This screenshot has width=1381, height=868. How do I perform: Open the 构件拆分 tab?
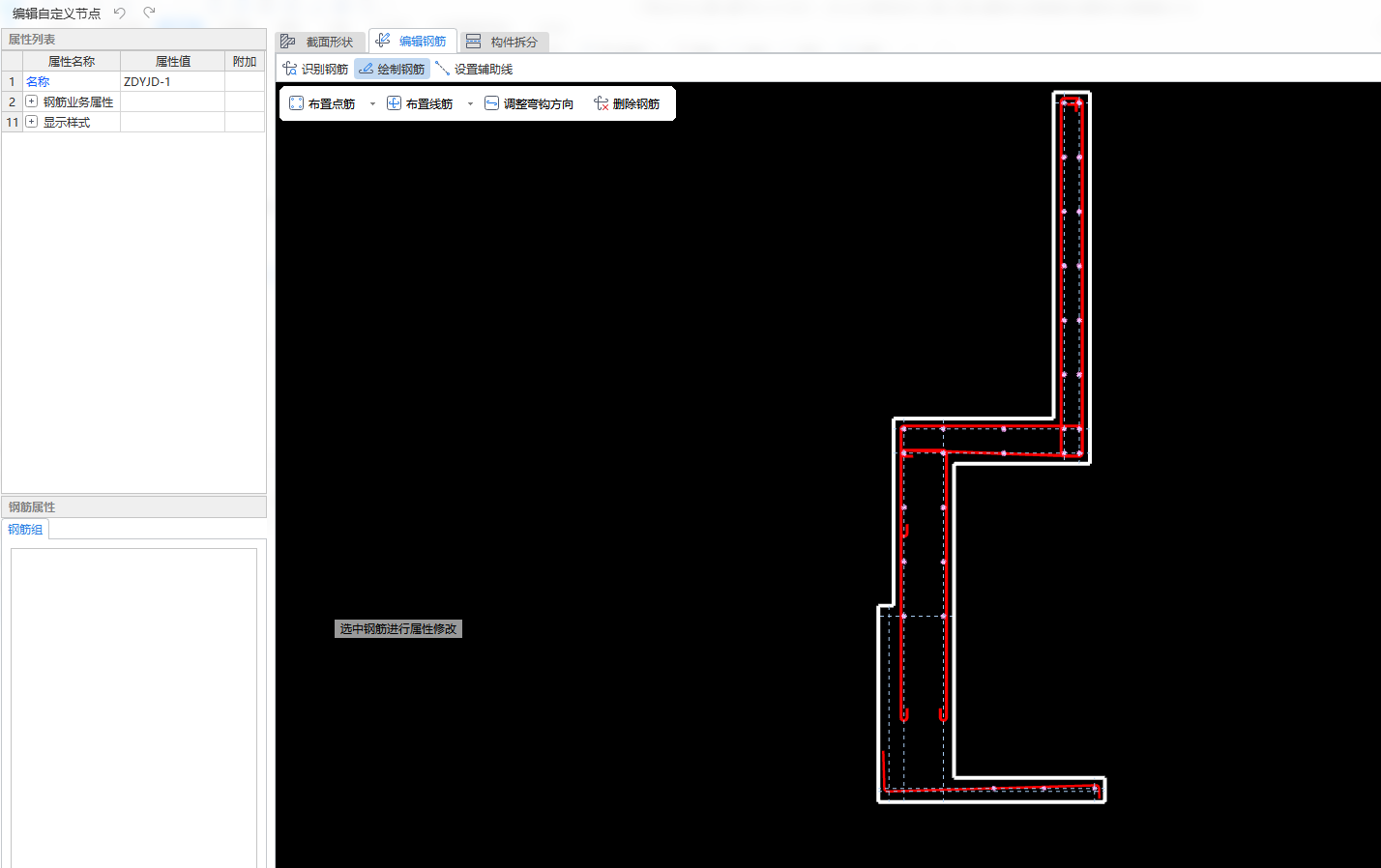point(504,42)
